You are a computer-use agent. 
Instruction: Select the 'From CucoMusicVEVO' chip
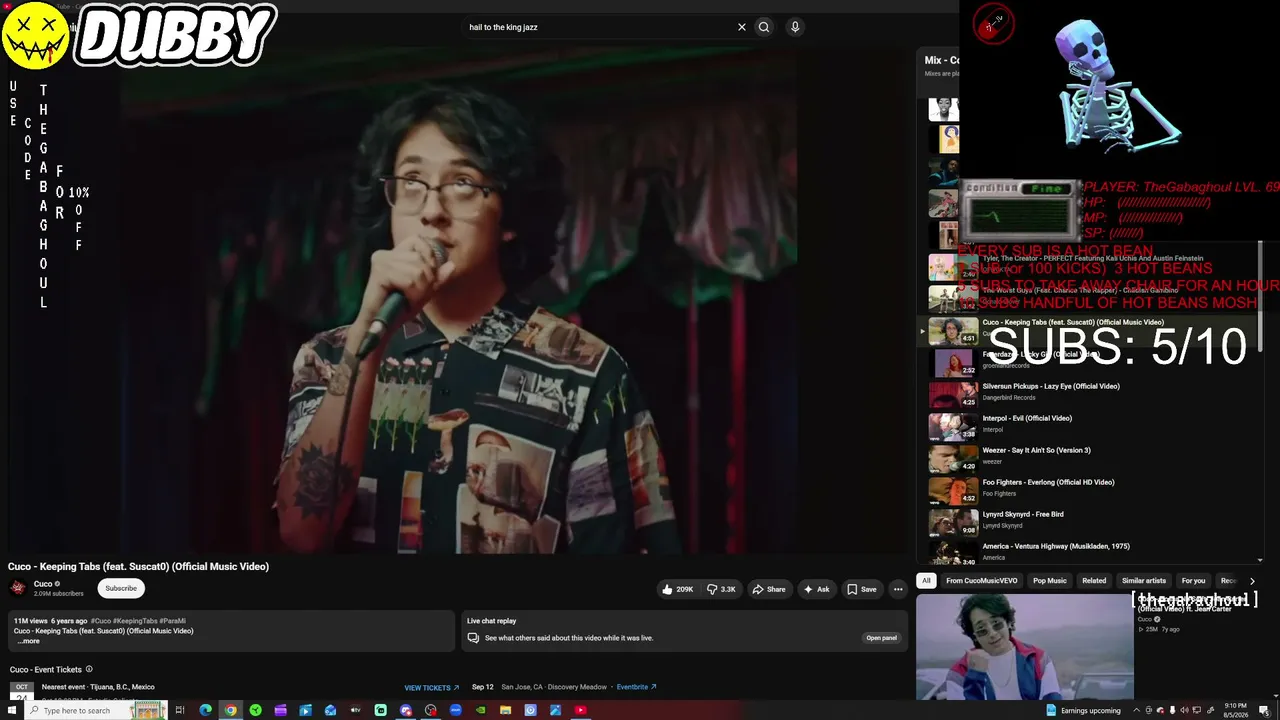[982, 580]
